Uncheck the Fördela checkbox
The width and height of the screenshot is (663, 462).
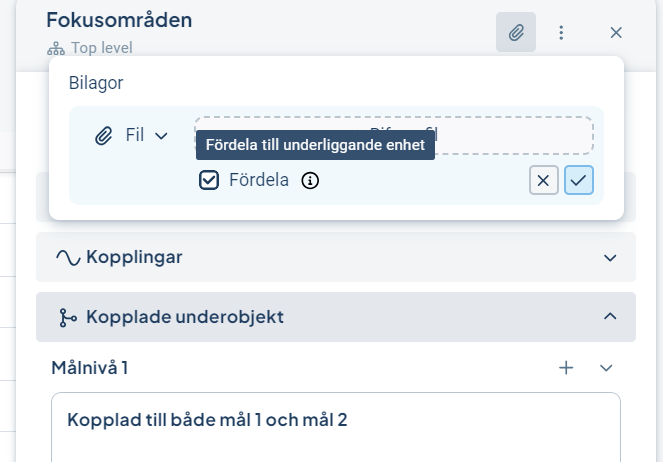[x=209, y=181]
